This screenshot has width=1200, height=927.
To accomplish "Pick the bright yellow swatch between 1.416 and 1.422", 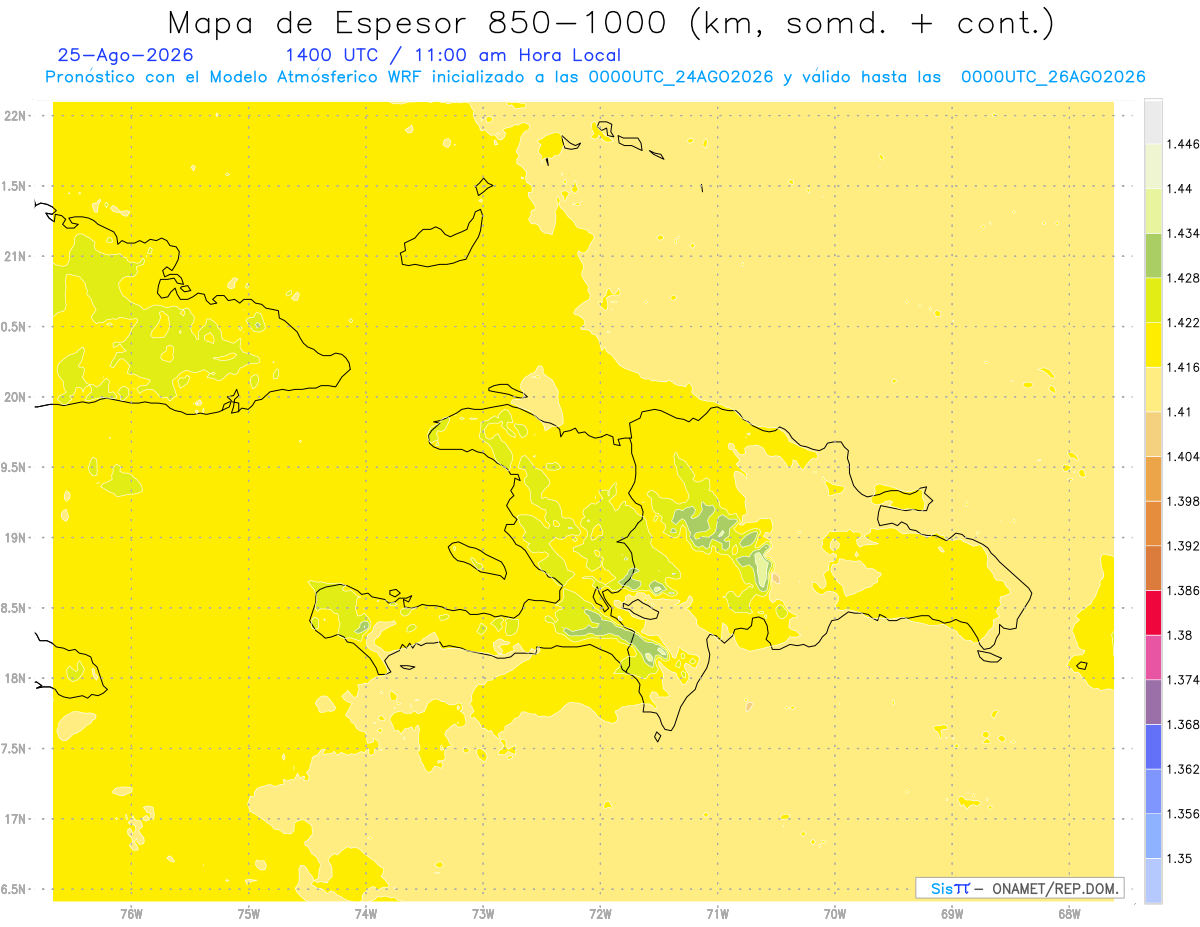I will pyautogui.click(x=1153, y=345).
